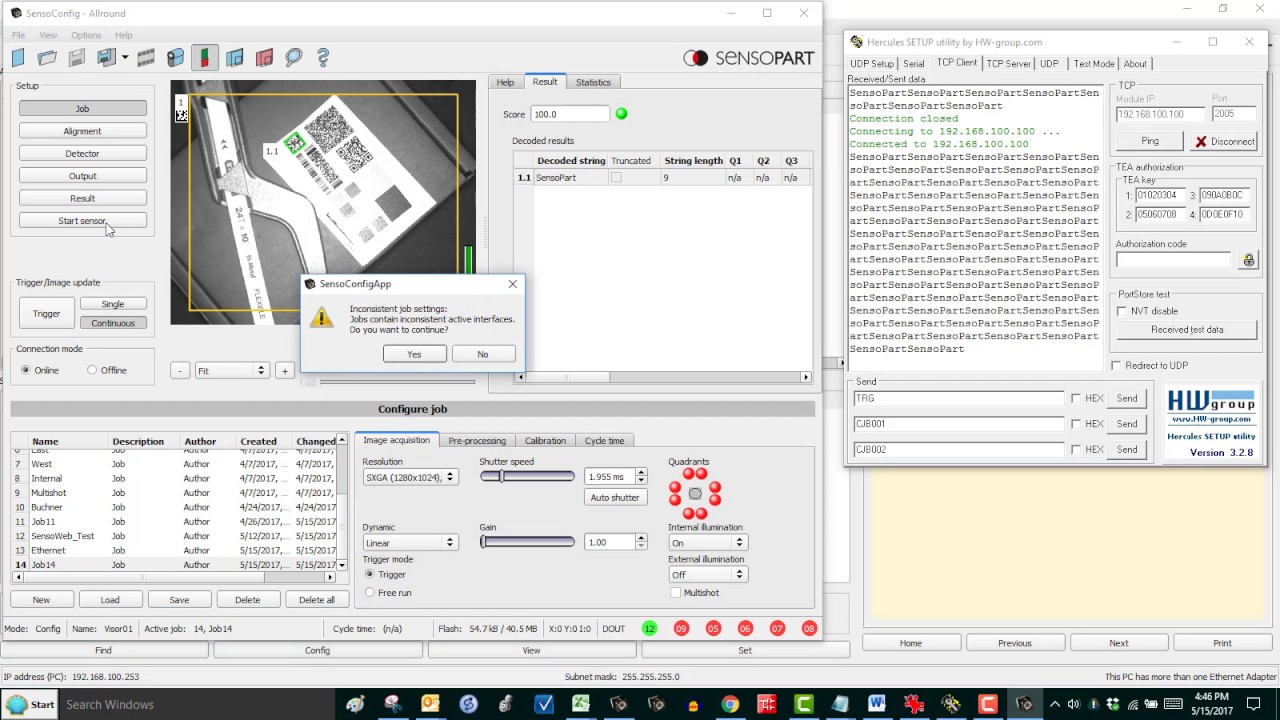Click the zoom out minus button

pos(180,371)
